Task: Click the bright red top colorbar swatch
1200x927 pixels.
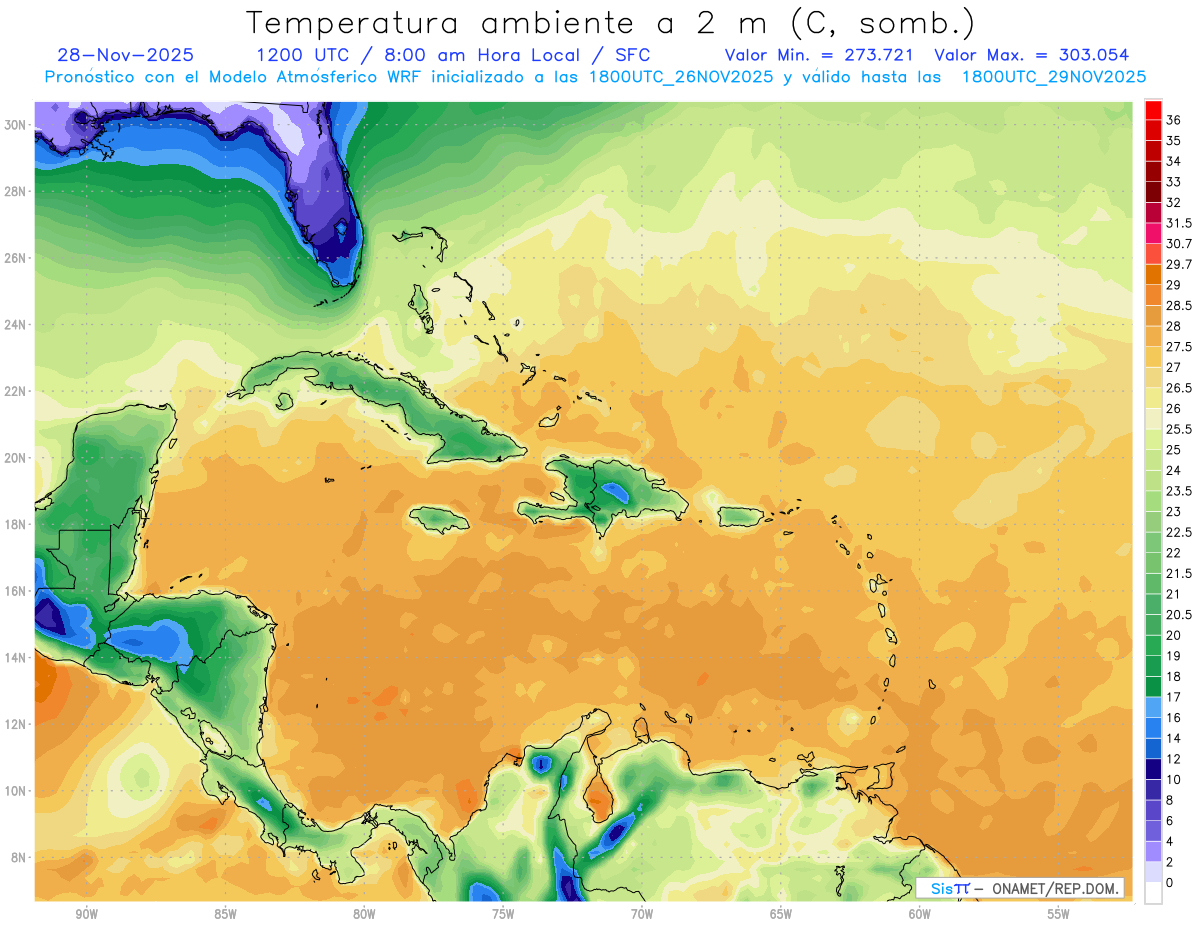Action: click(1153, 110)
